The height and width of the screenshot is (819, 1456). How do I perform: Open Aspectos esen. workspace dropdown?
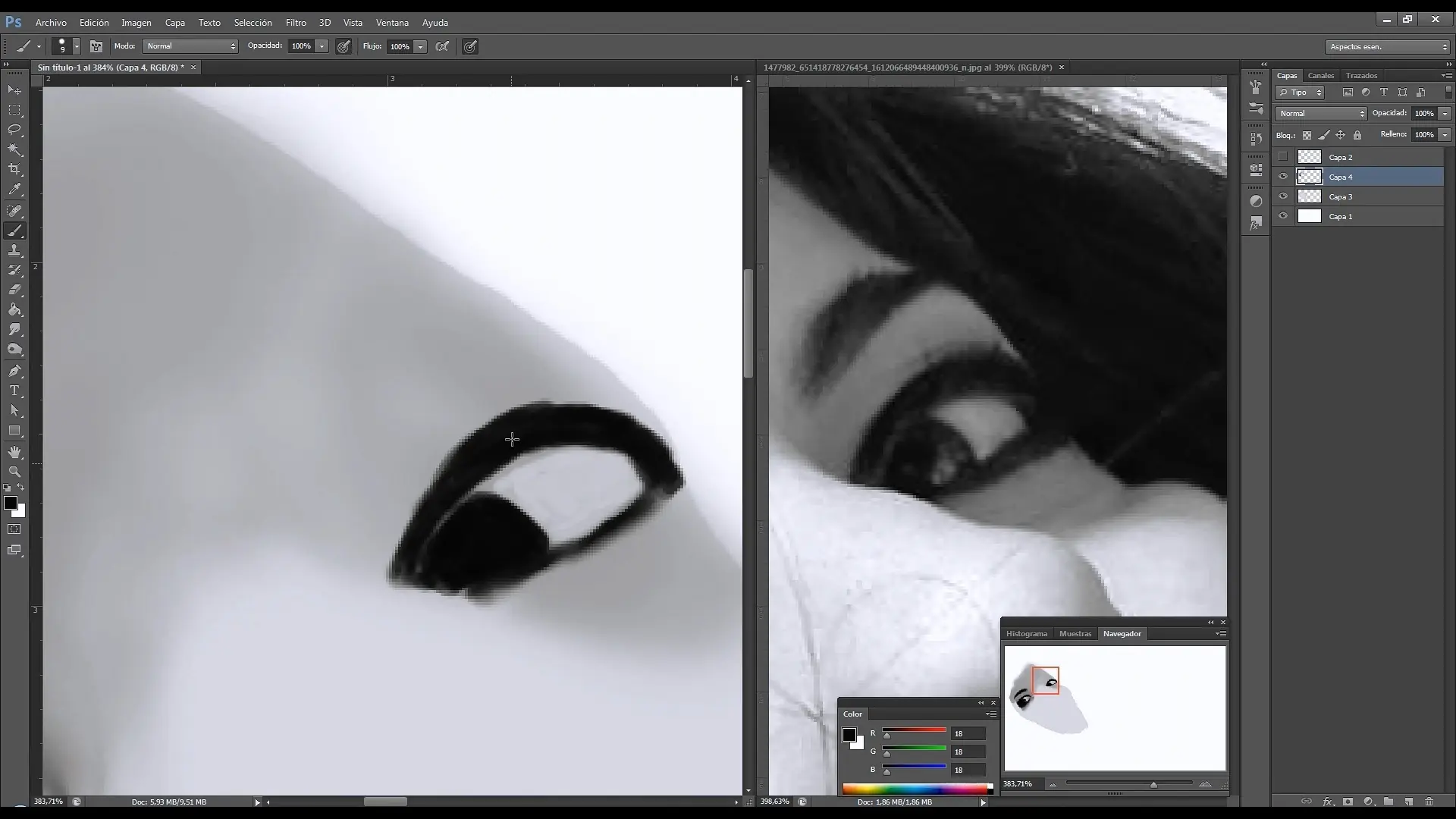point(1388,46)
